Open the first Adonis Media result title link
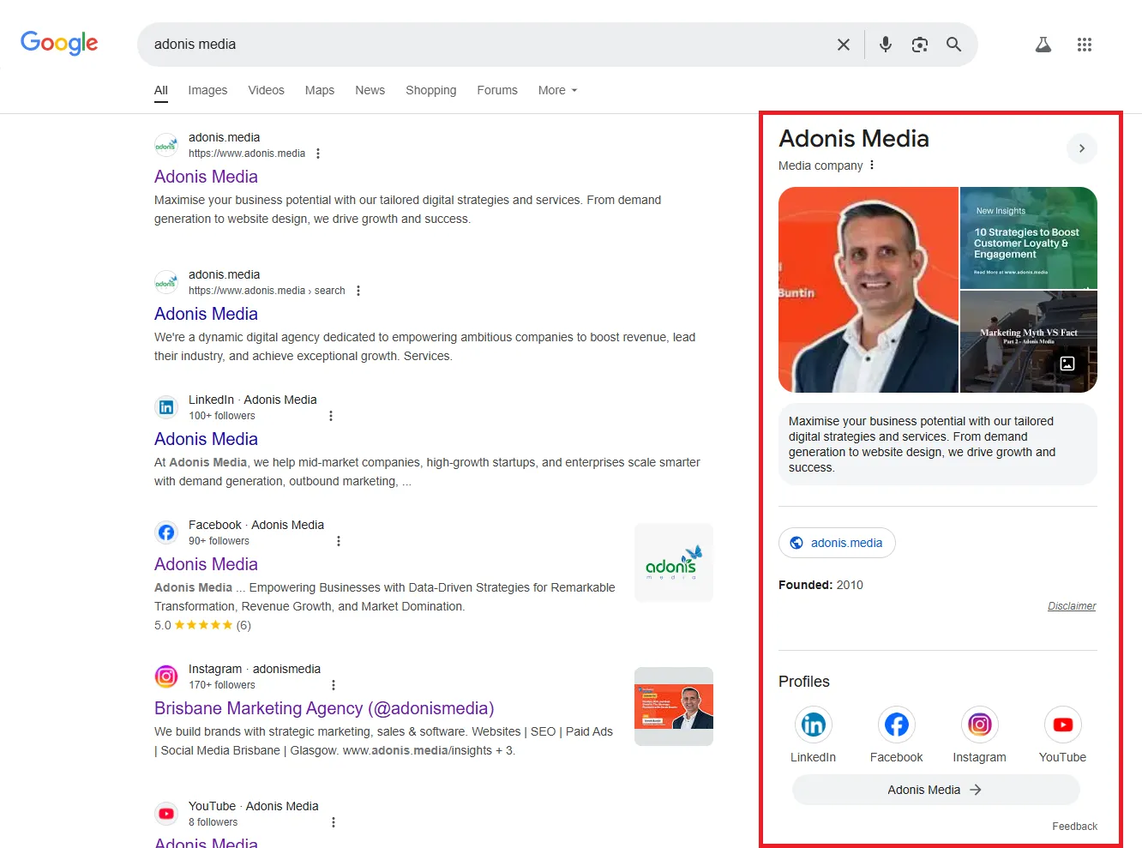 tap(206, 177)
